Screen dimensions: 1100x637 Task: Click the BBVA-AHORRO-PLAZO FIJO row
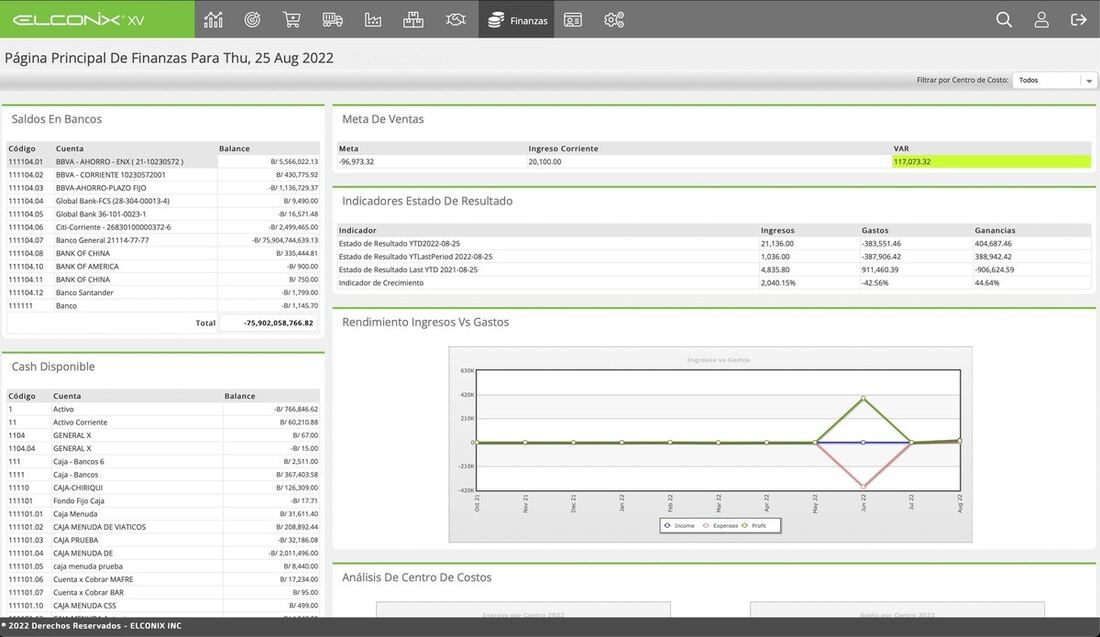click(163, 188)
